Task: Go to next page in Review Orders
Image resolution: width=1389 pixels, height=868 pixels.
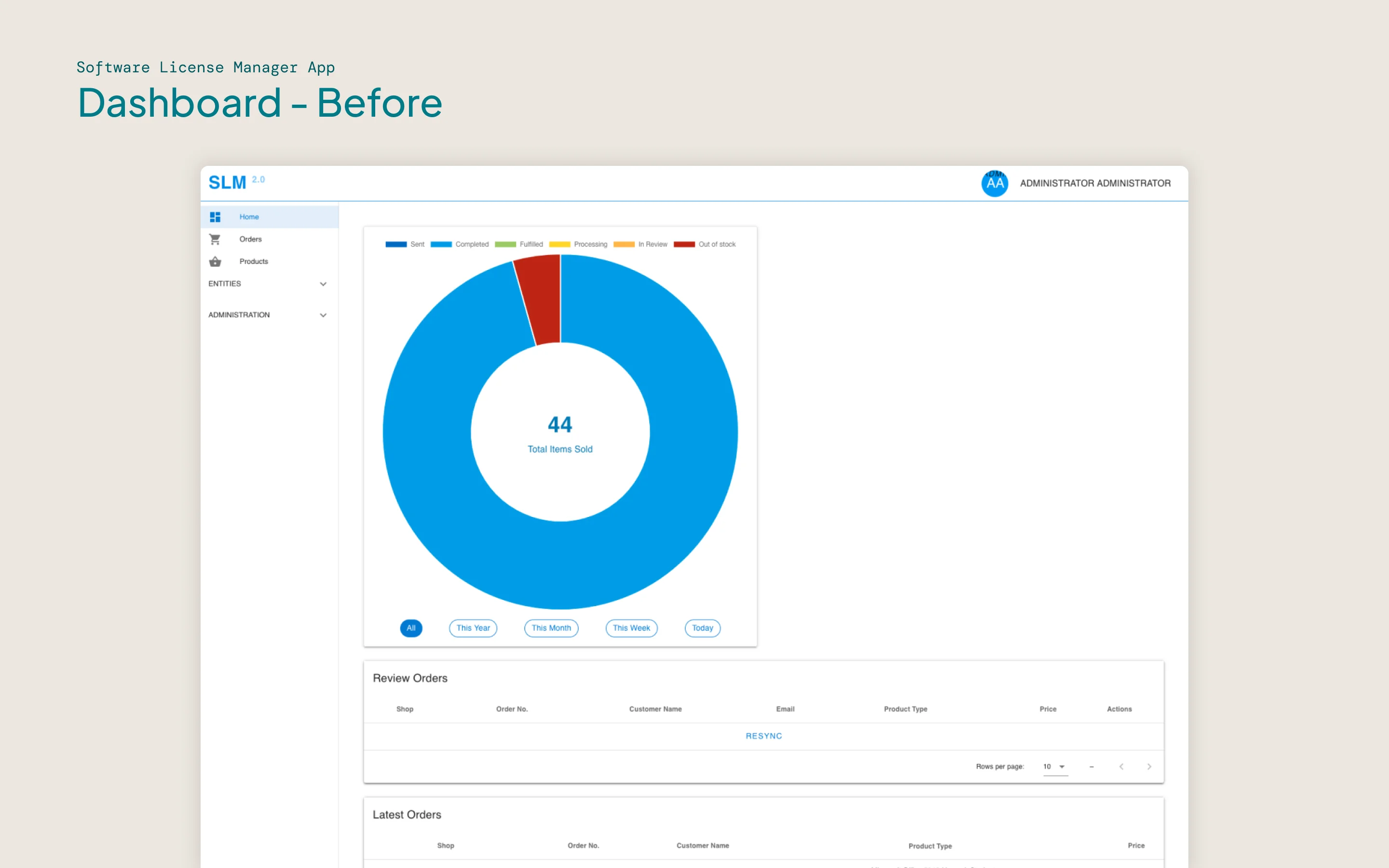Action: point(1149,766)
